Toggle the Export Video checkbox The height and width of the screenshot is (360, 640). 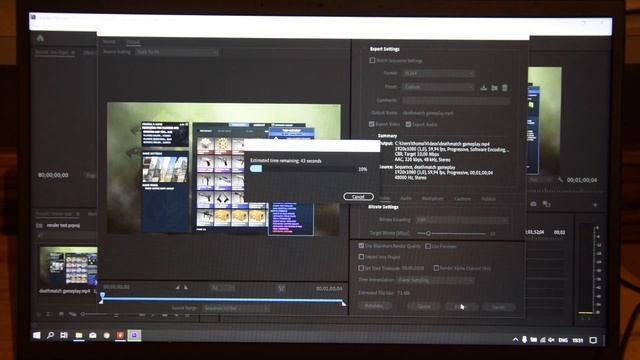(371, 124)
